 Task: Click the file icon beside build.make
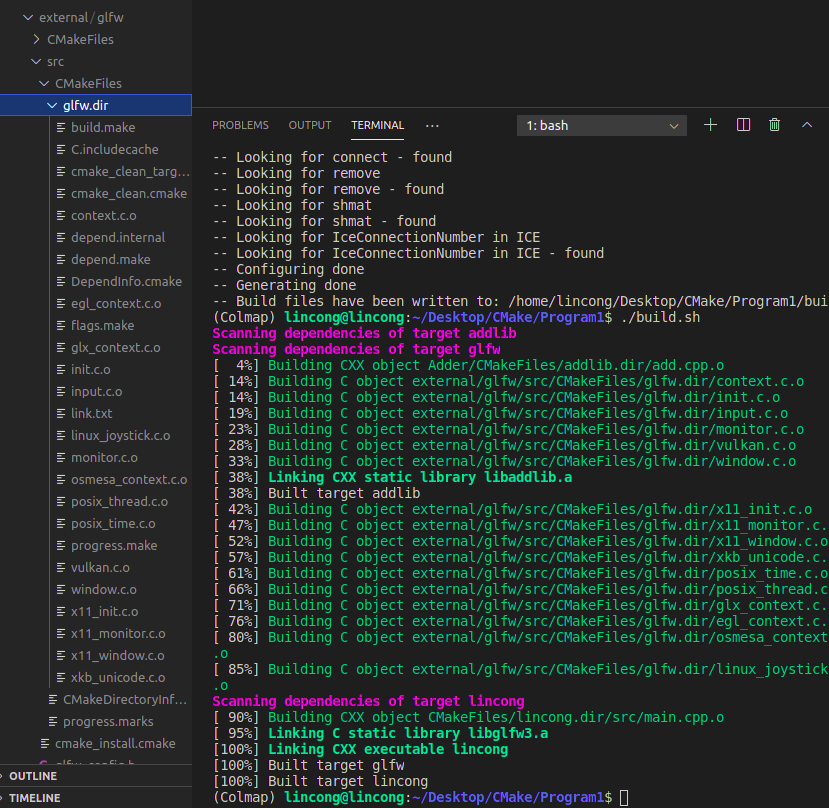point(61,127)
